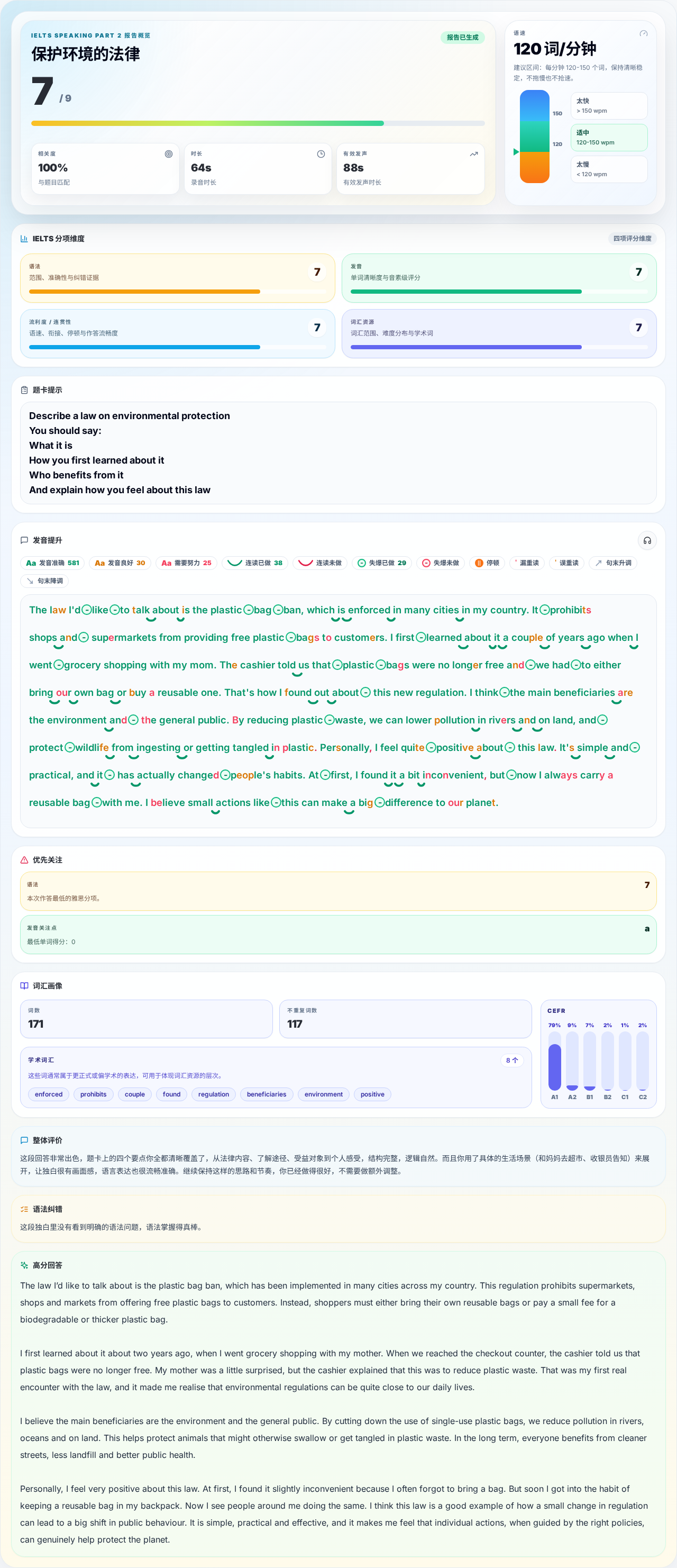This screenshot has height=1568, width=677.
Task: Click the overall score gradient progress bar
Action: (x=258, y=123)
